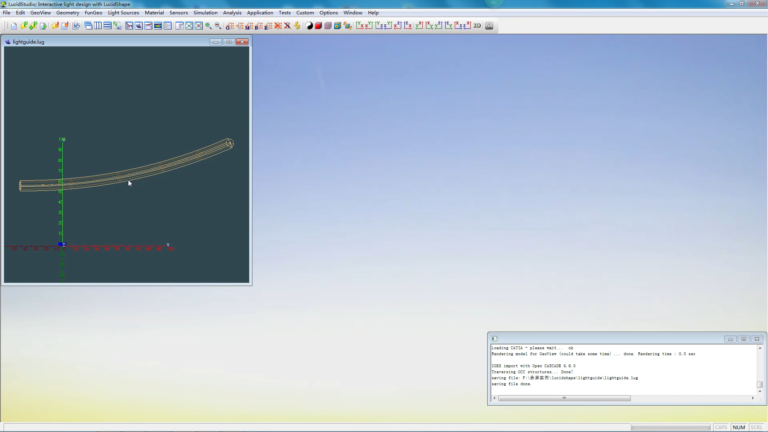768x432 pixels.
Task: Click the multicolored cube render icon
Action: point(337,25)
